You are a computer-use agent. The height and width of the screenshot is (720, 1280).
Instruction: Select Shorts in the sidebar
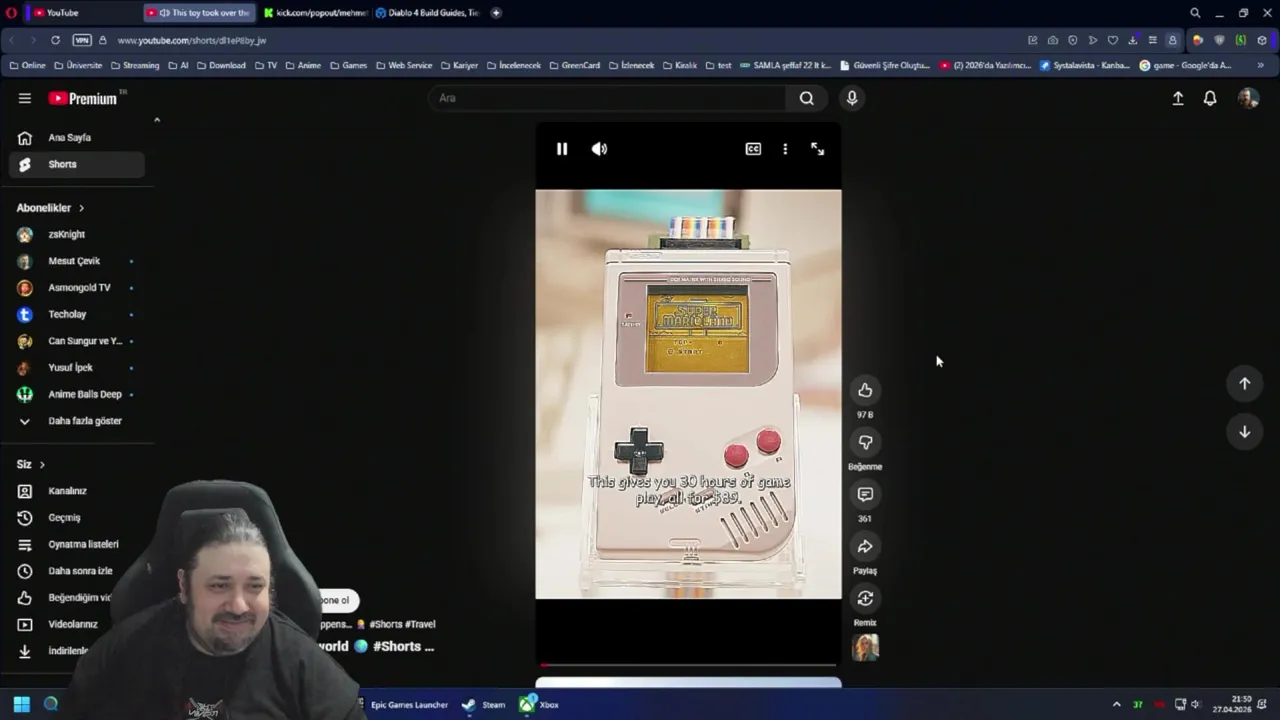77,164
